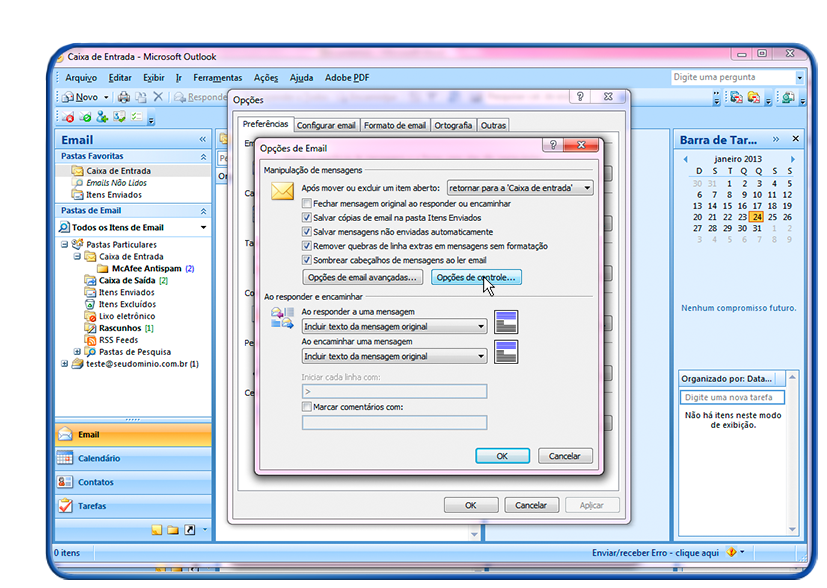This screenshot has height=588, width=827.
Task: Click the envelope with red X icon
Action: pos(68,117)
